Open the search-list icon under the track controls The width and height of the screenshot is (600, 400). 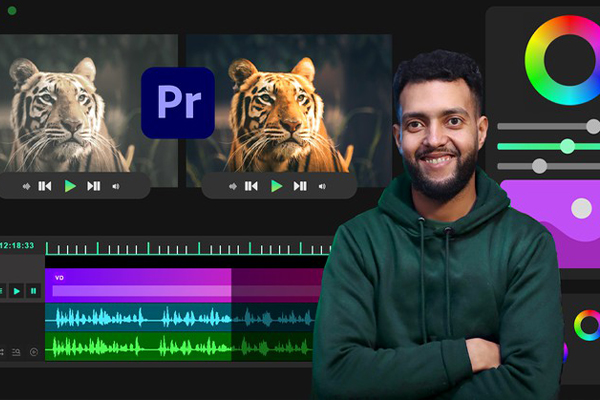coord(16,352)
